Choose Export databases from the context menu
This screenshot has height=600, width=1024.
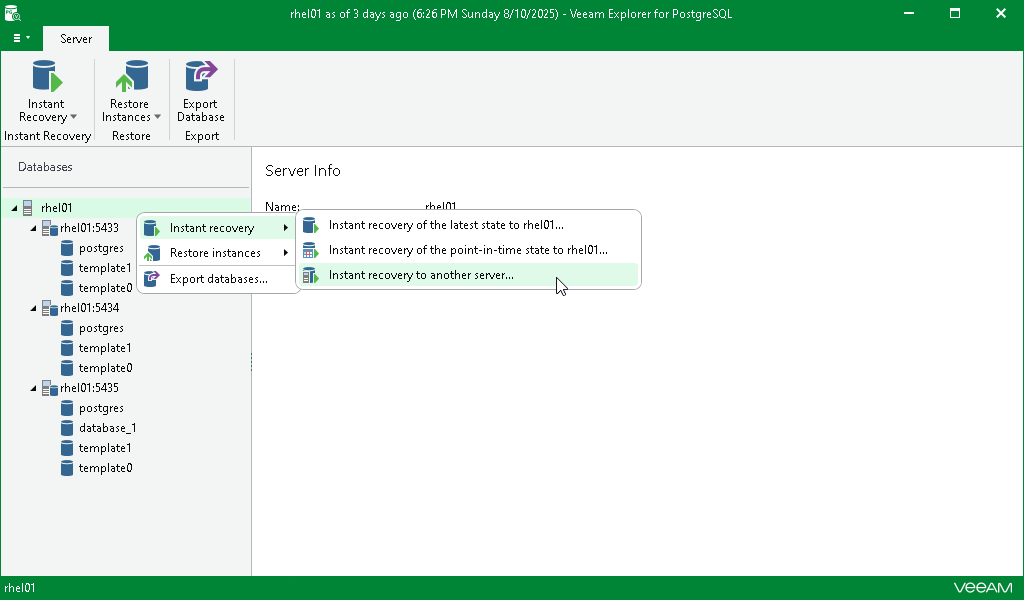coord(217,279)
